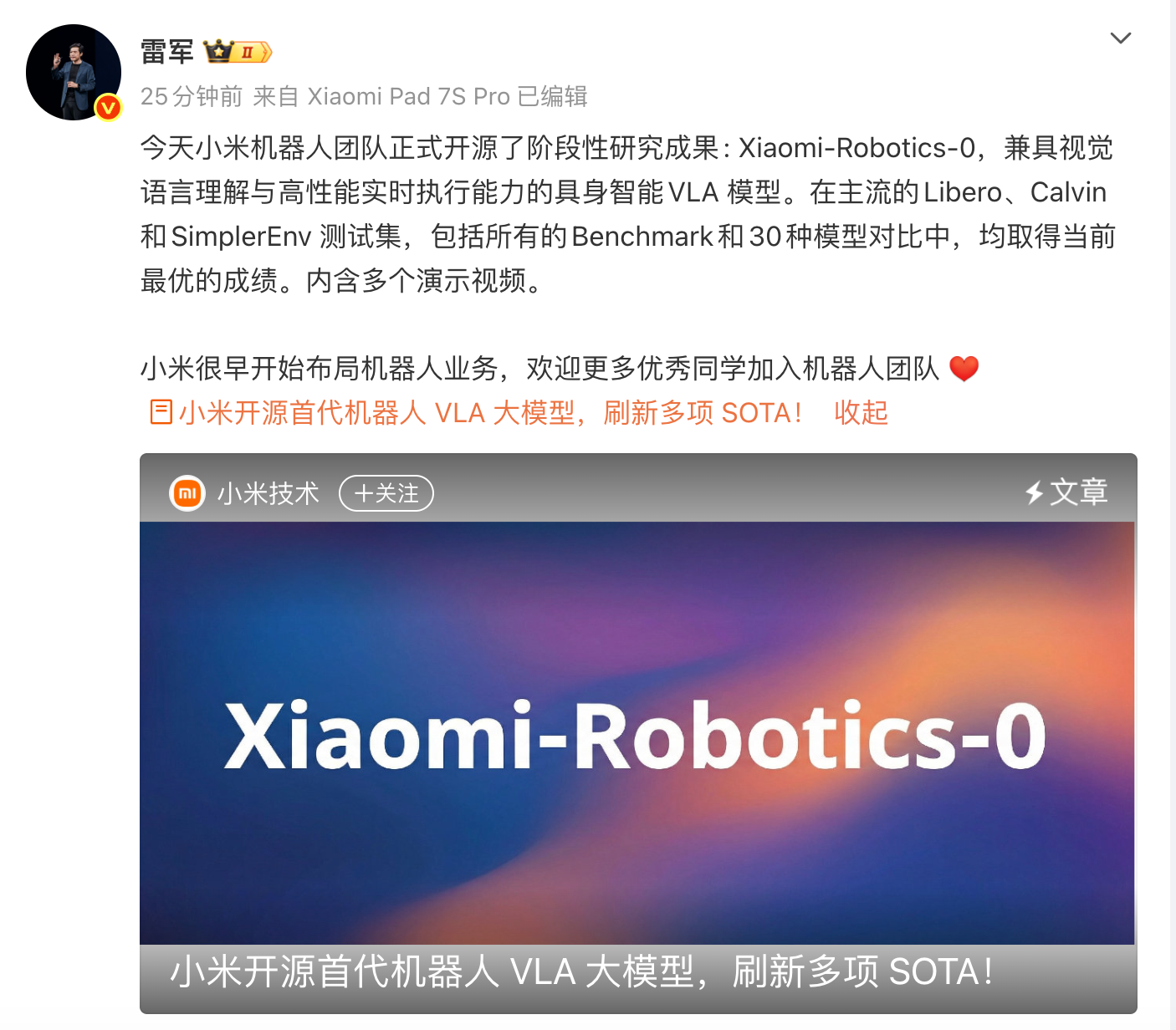Viewport: 1176px width, 1030px height.
Task: Click the red heart emoji
Action: [x=964, y=369]
